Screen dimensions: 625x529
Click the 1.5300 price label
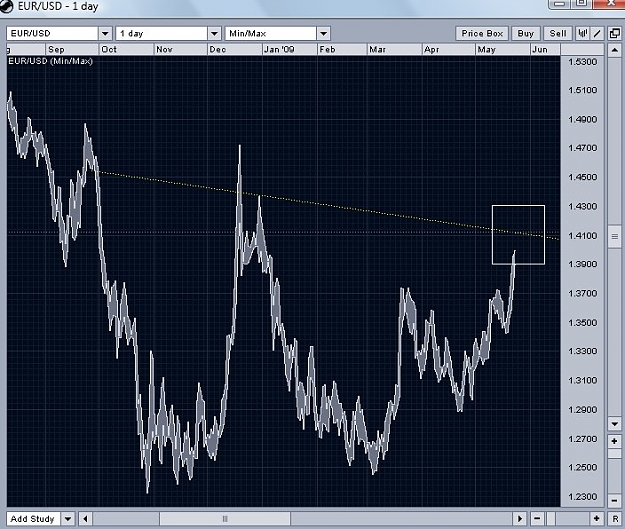coord(582,62)
